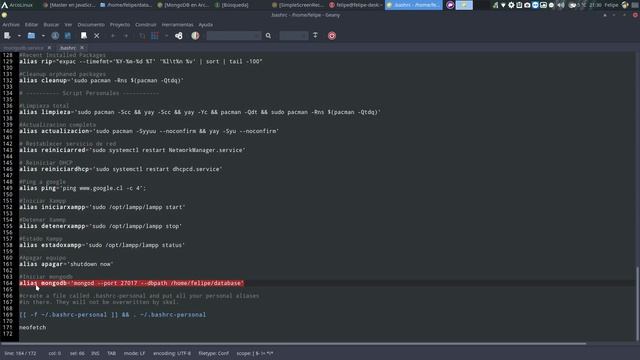Open the Herramientas menu

pos(178,24)
